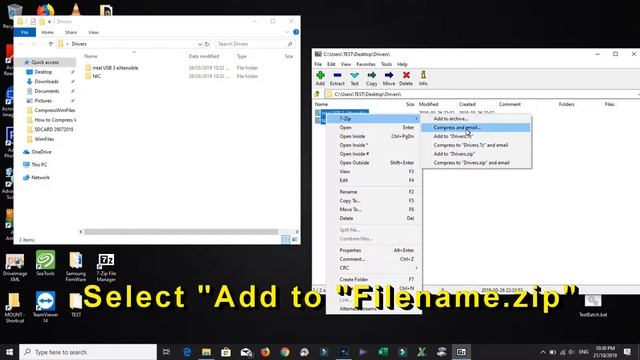This screenshot has width=640, height=360.
Task: Select 'Intel USB 3 eXtensible' folder in Explorer
Action: 115,68
